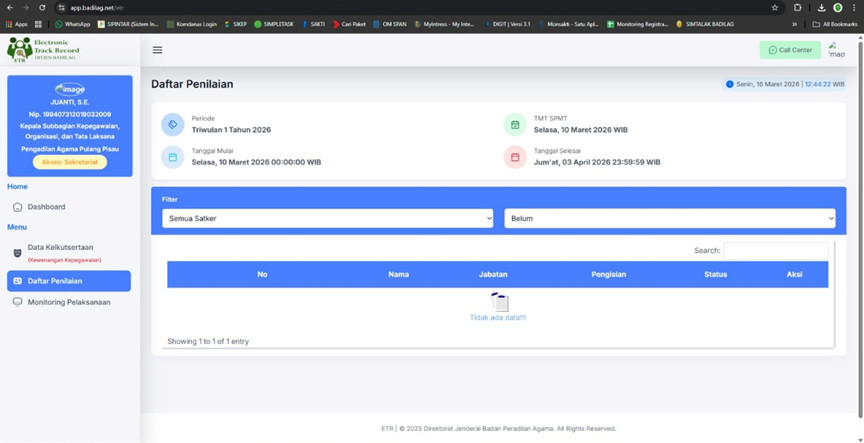
Task: Click the Call Center button
Action: click(x=790, y=50)
